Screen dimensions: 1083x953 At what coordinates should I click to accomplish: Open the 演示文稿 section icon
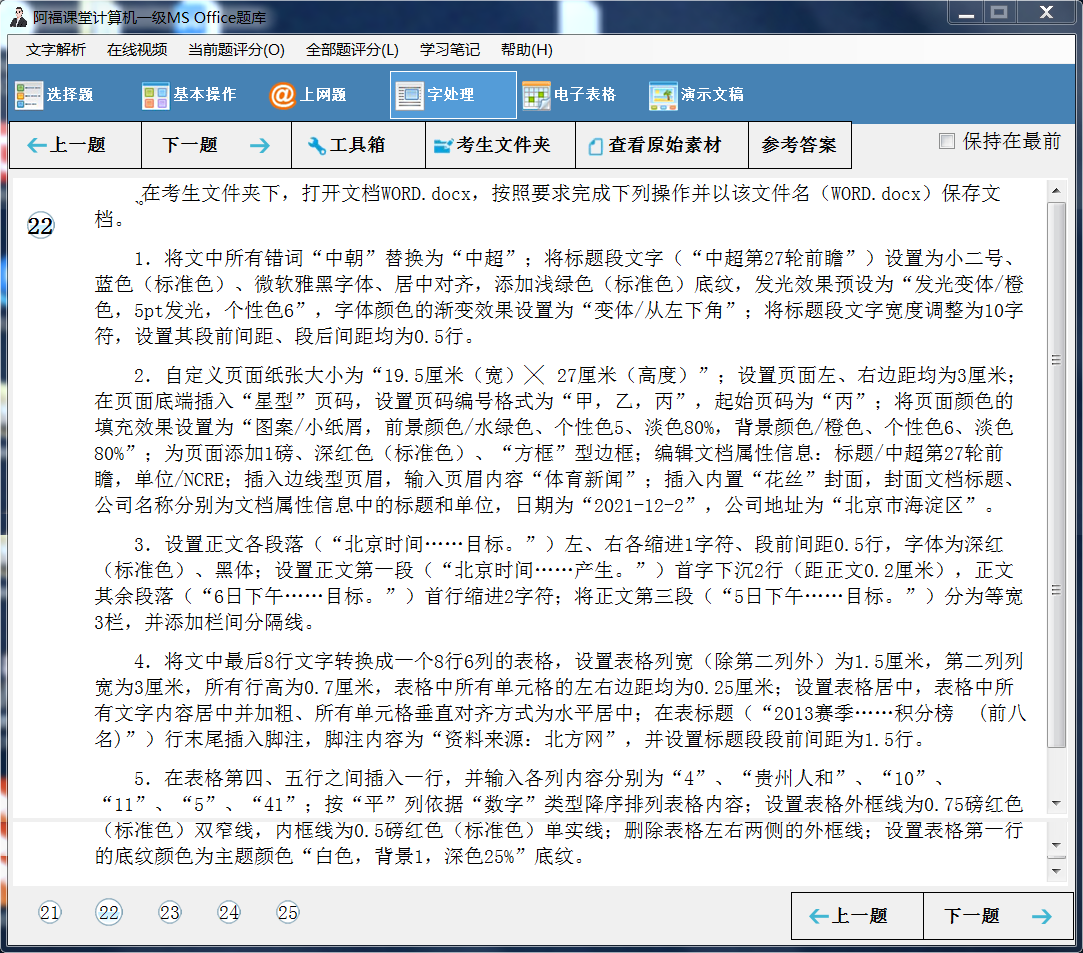[664, 95]
